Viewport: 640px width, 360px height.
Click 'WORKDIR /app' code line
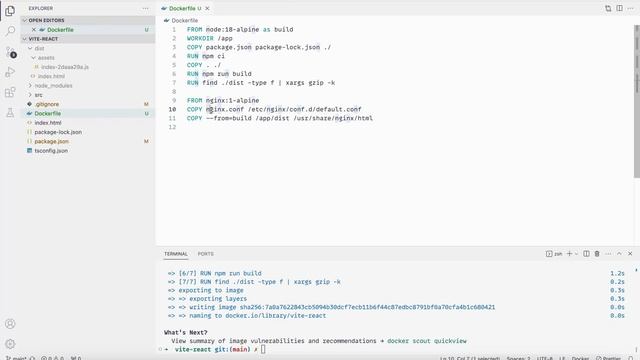(209, 38)
